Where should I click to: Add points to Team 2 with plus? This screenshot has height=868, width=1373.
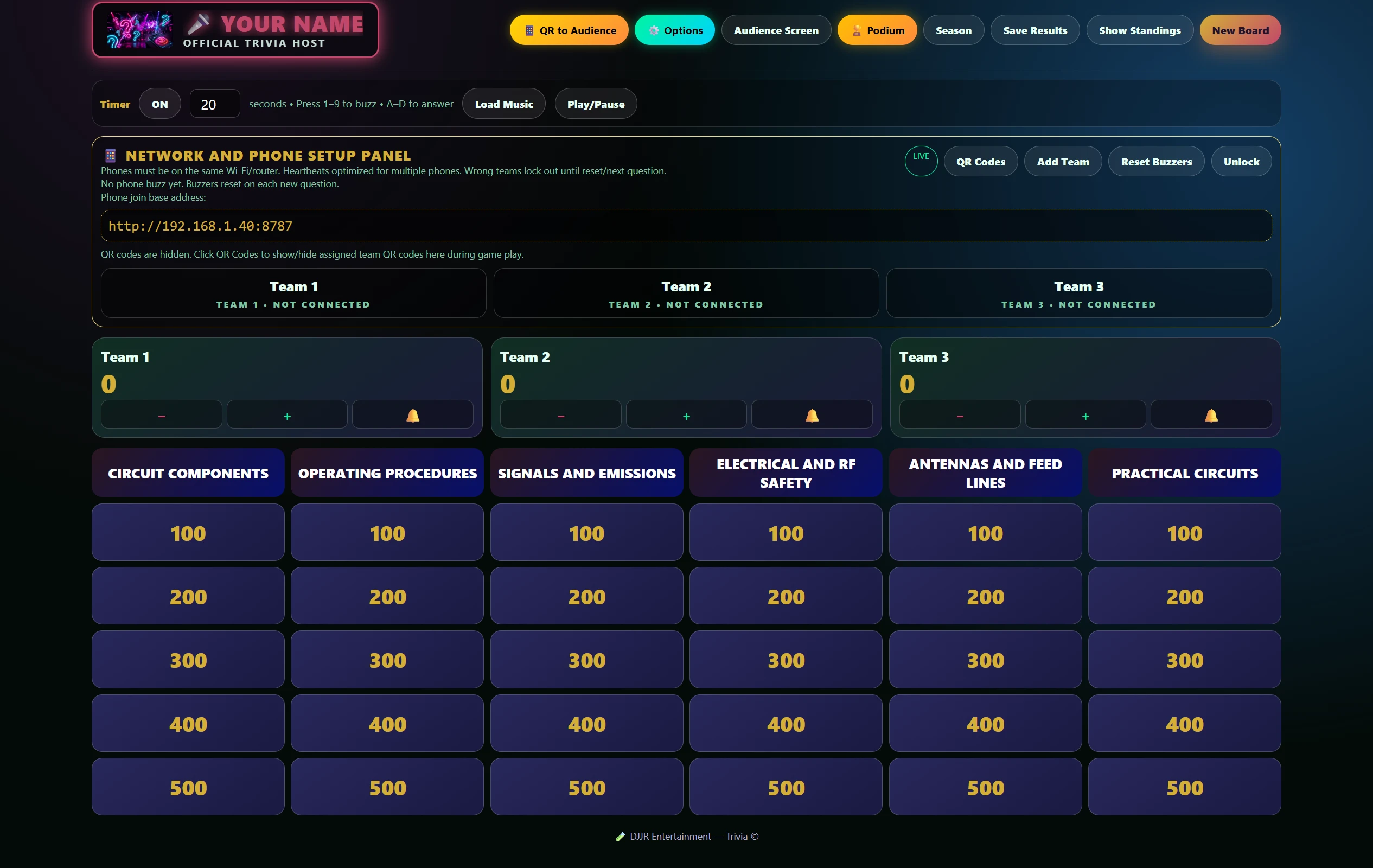pyautogui.click(x=686, y=415)
